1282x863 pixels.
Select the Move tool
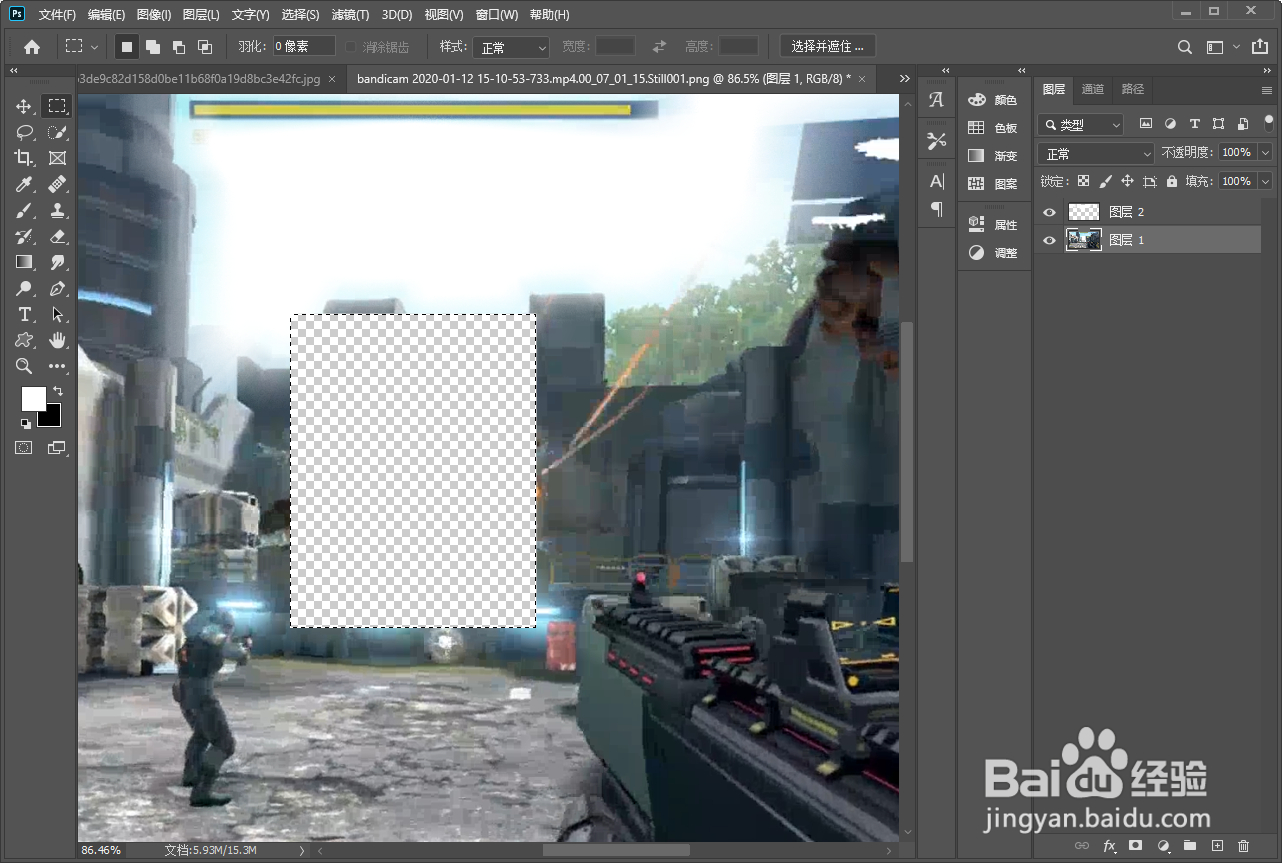[24, 106]
